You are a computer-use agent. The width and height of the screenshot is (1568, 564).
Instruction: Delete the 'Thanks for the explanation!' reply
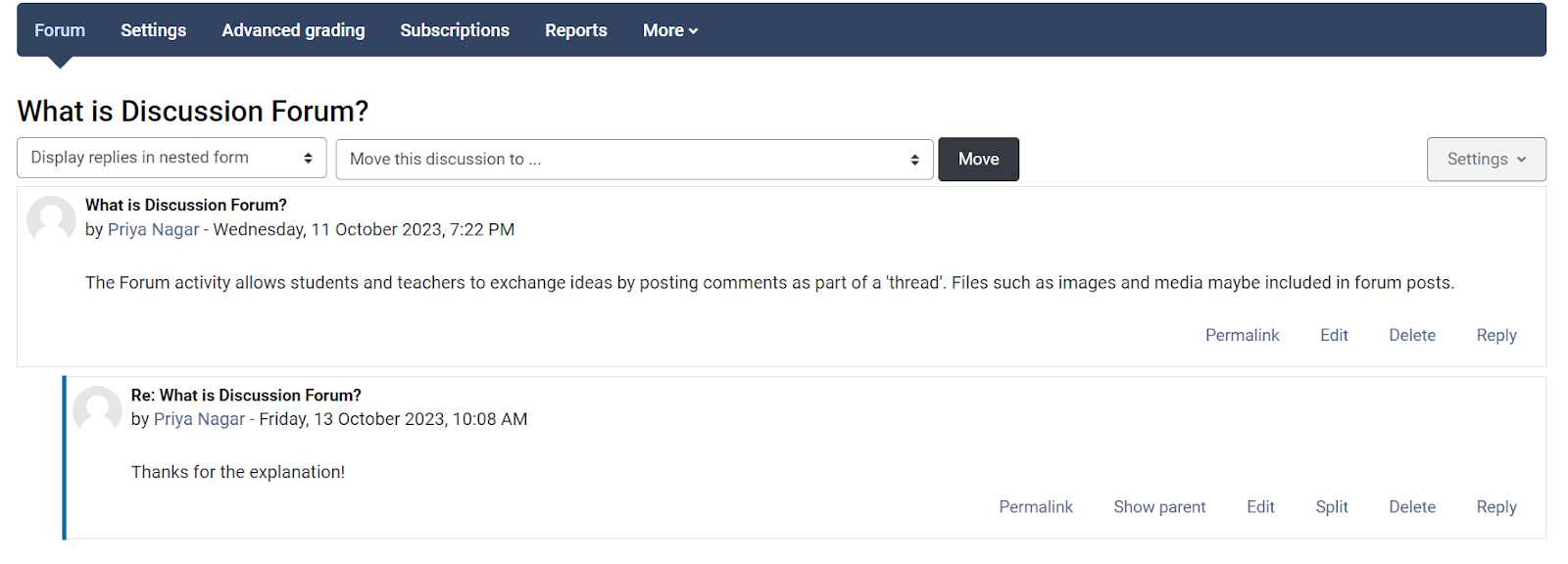[1412, 506]
